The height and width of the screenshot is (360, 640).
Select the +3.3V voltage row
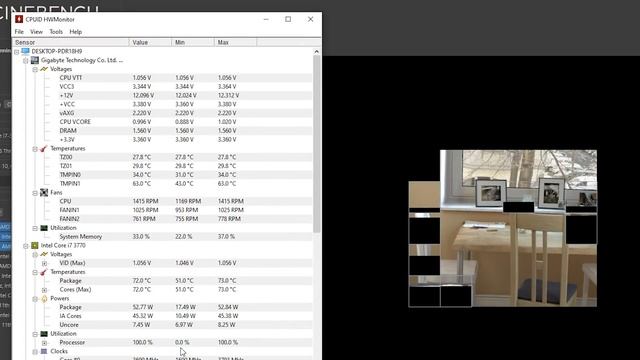click(162, 140)
